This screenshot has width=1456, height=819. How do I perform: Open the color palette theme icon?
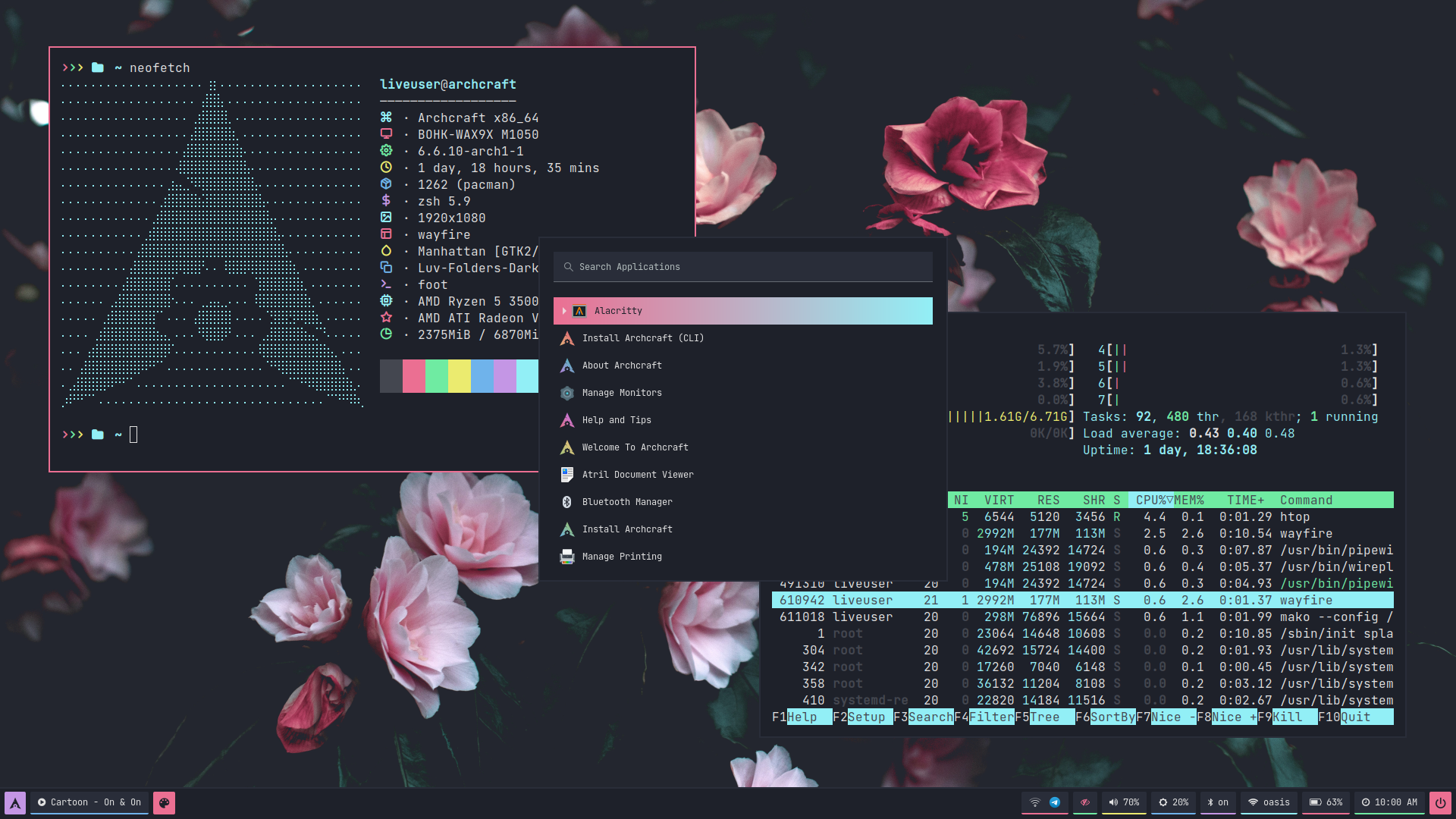(x=164, y=802)
